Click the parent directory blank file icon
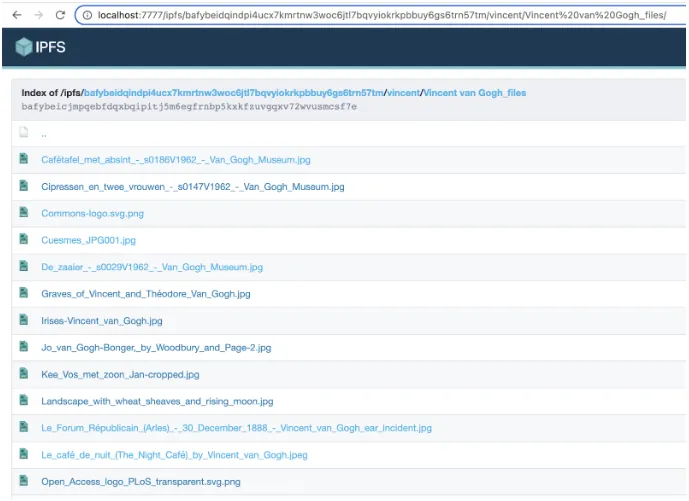Screen dimensions: 689x501 pos(23,133)
